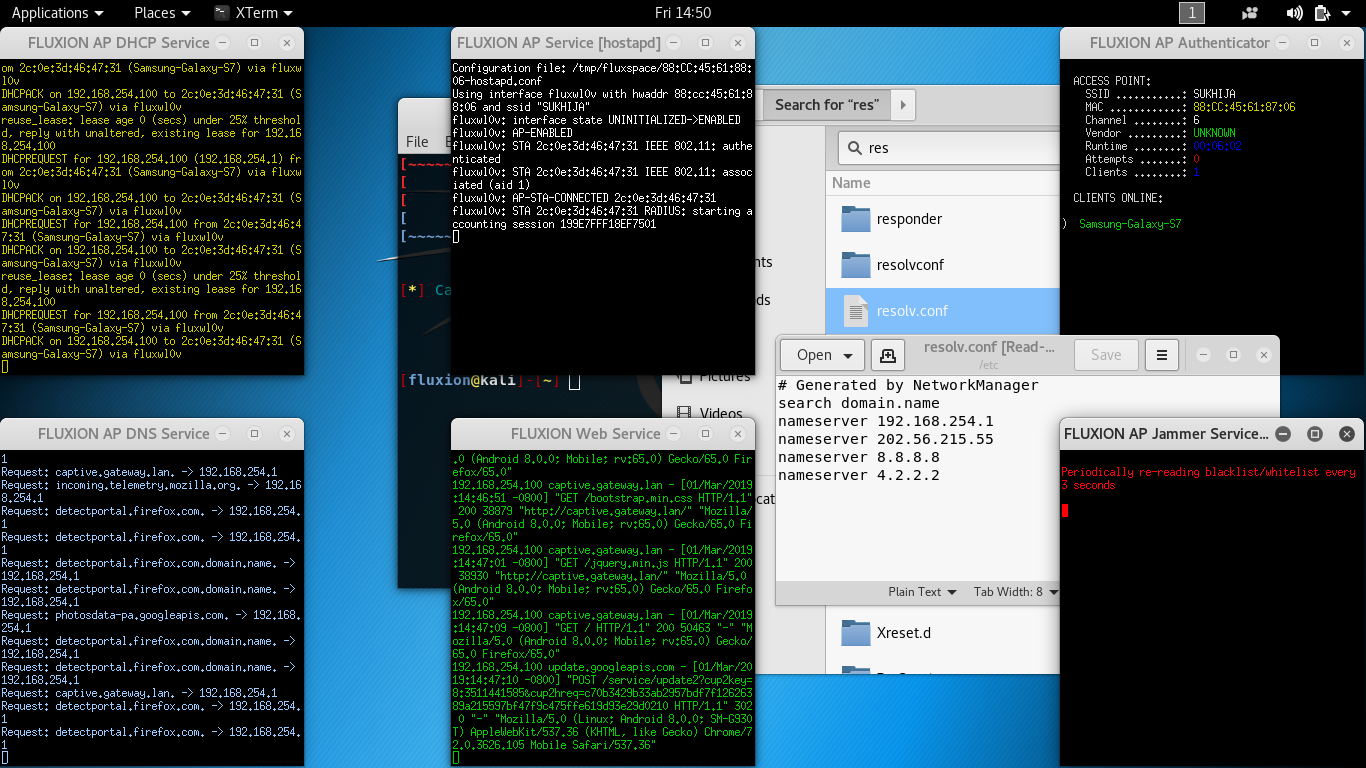Click "CLIENTS ONLINE:" heading in Authenticator
The height and width of the screenshot is (768, 1366).
[1118, 198]
